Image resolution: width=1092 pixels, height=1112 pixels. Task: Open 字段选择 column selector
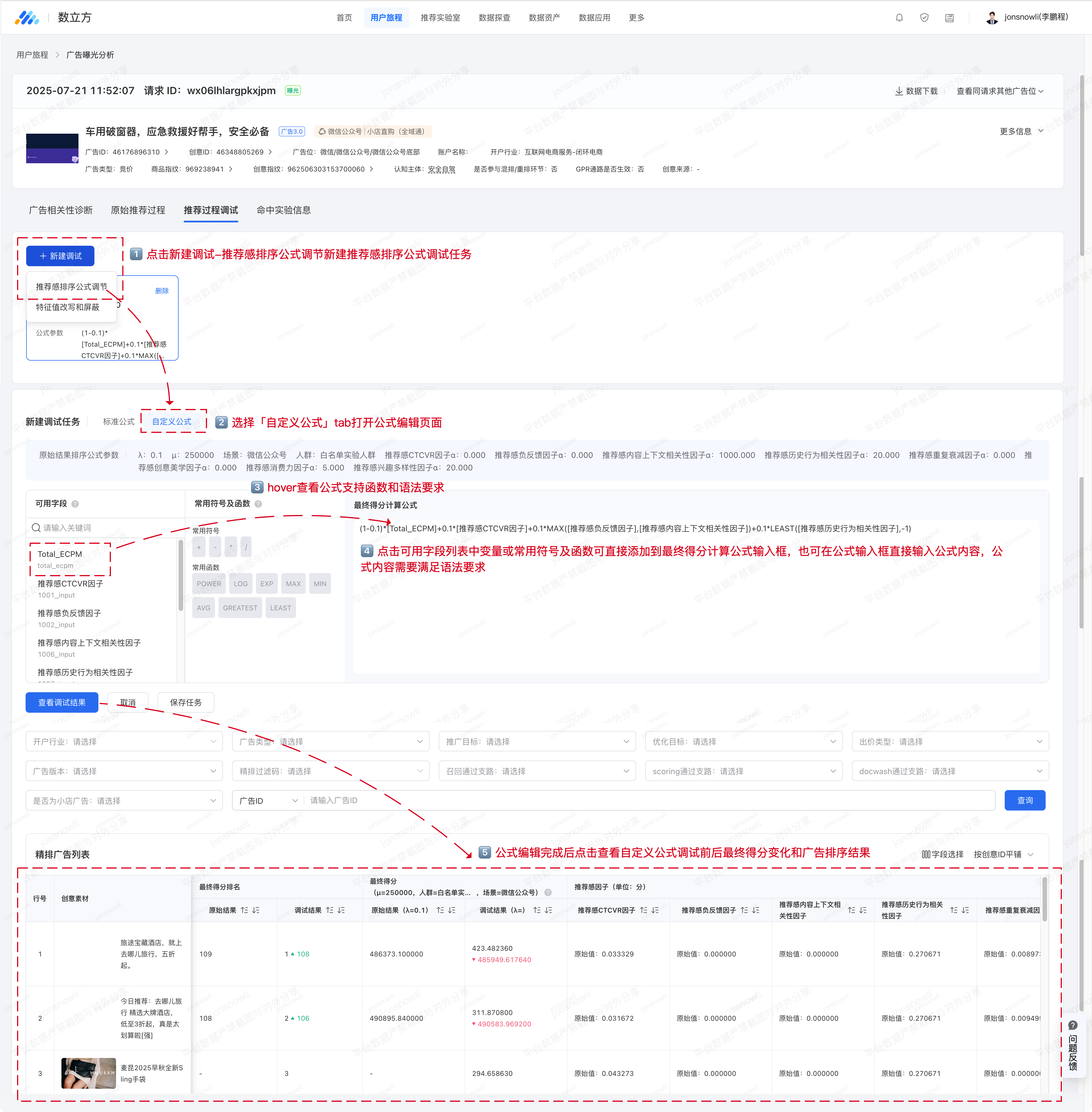[942, 855]
